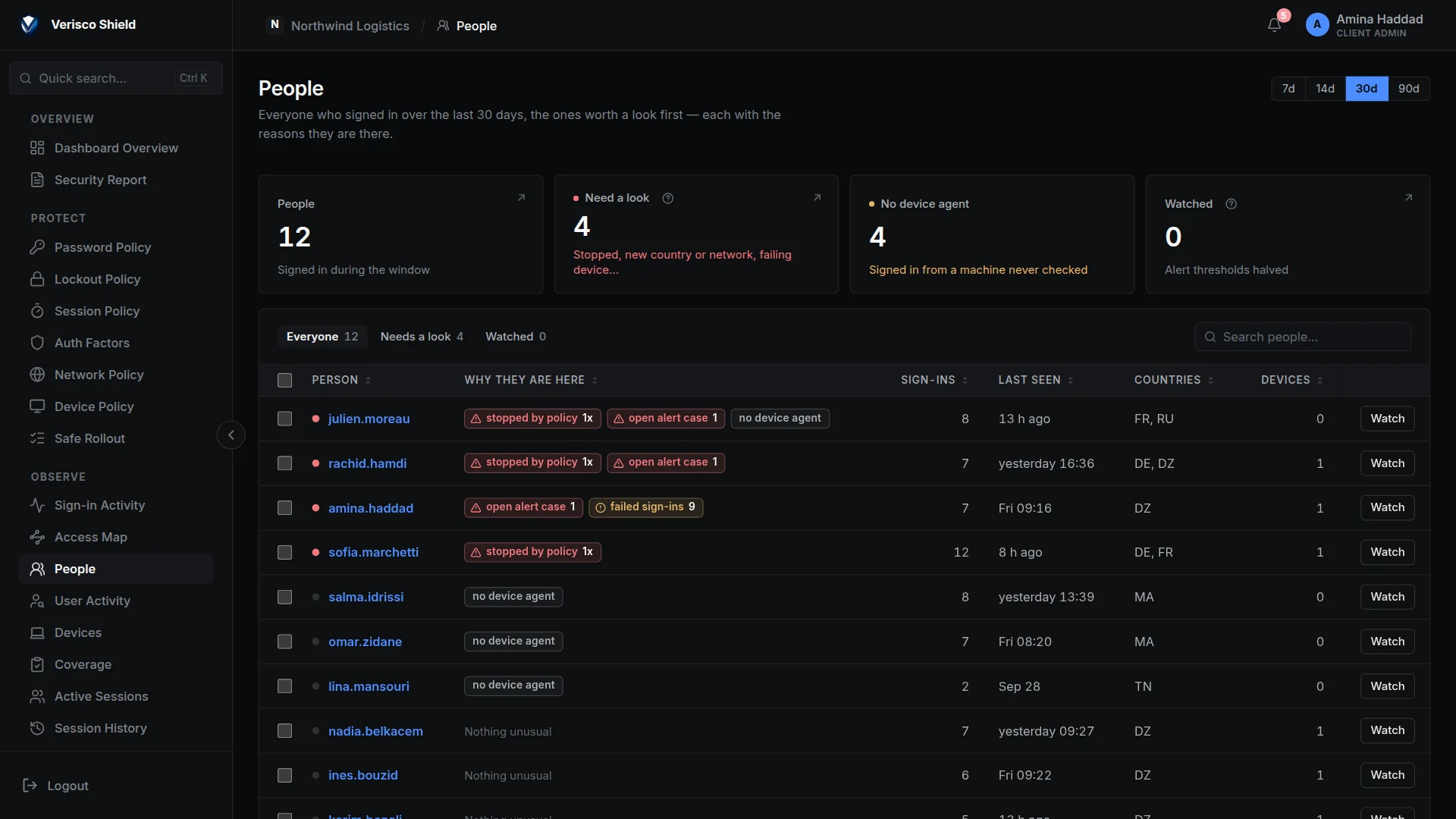Select the julien.moreau row checkbox

pyautogui.click(x=284, y=419)
